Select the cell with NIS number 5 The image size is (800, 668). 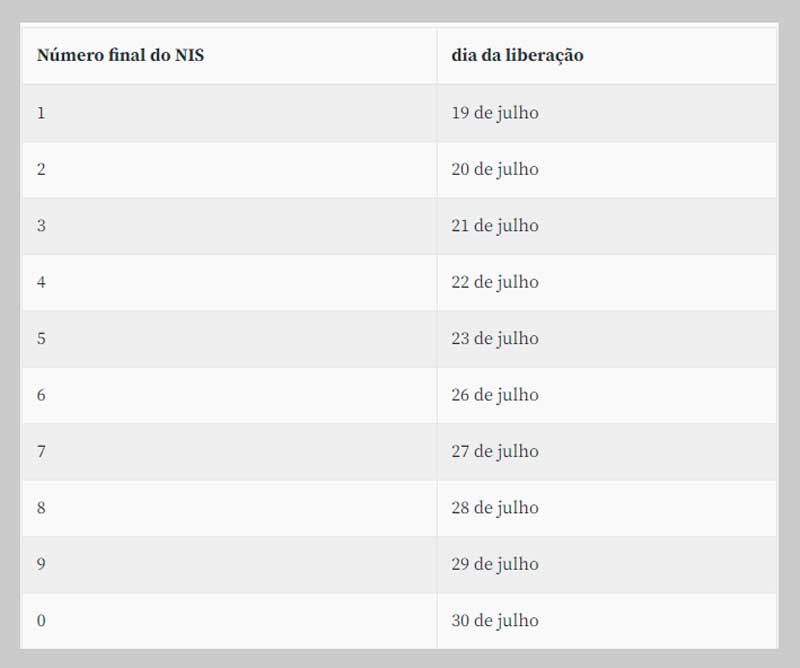(41, 338)
